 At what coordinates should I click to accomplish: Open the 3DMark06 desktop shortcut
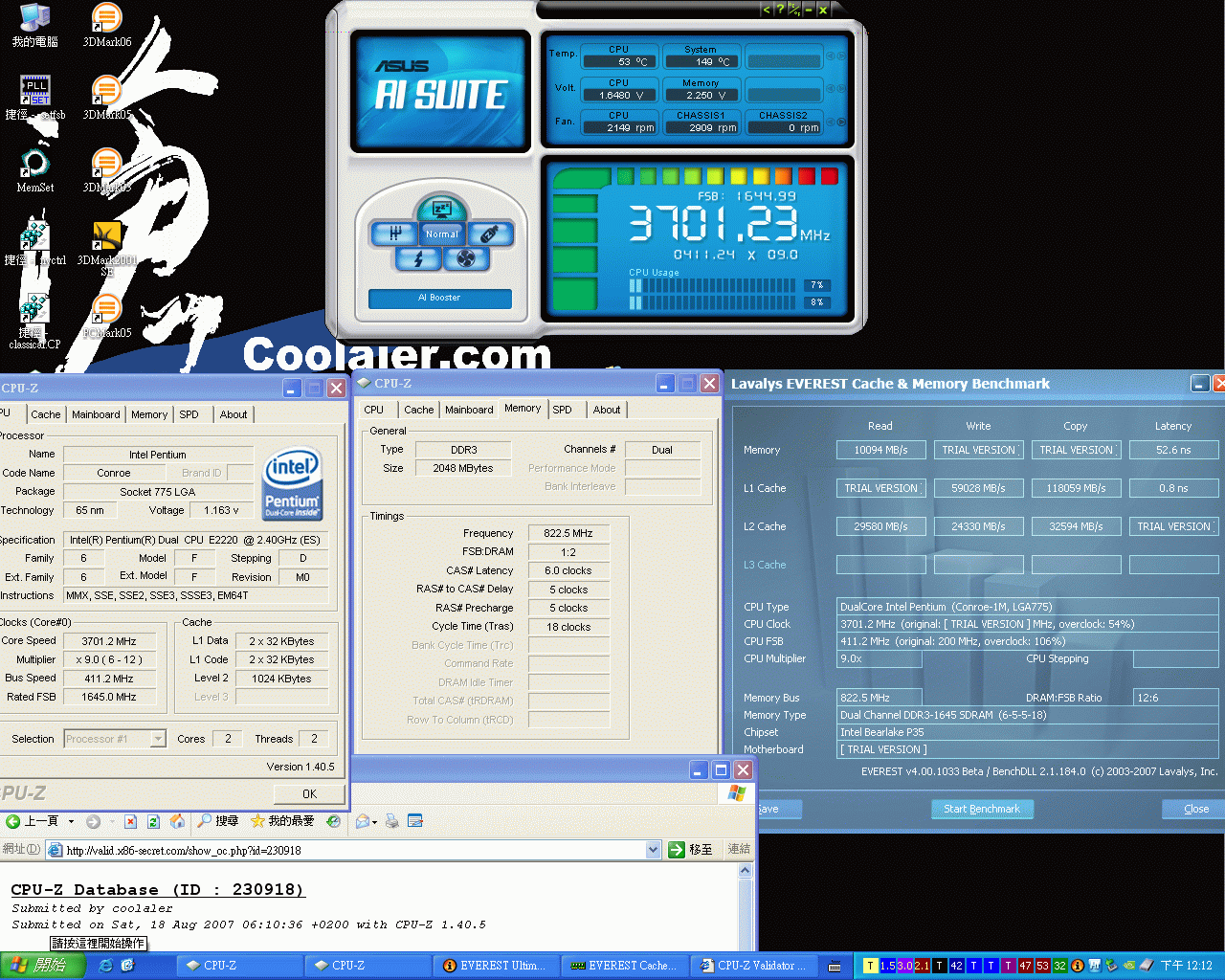(106, 25)
